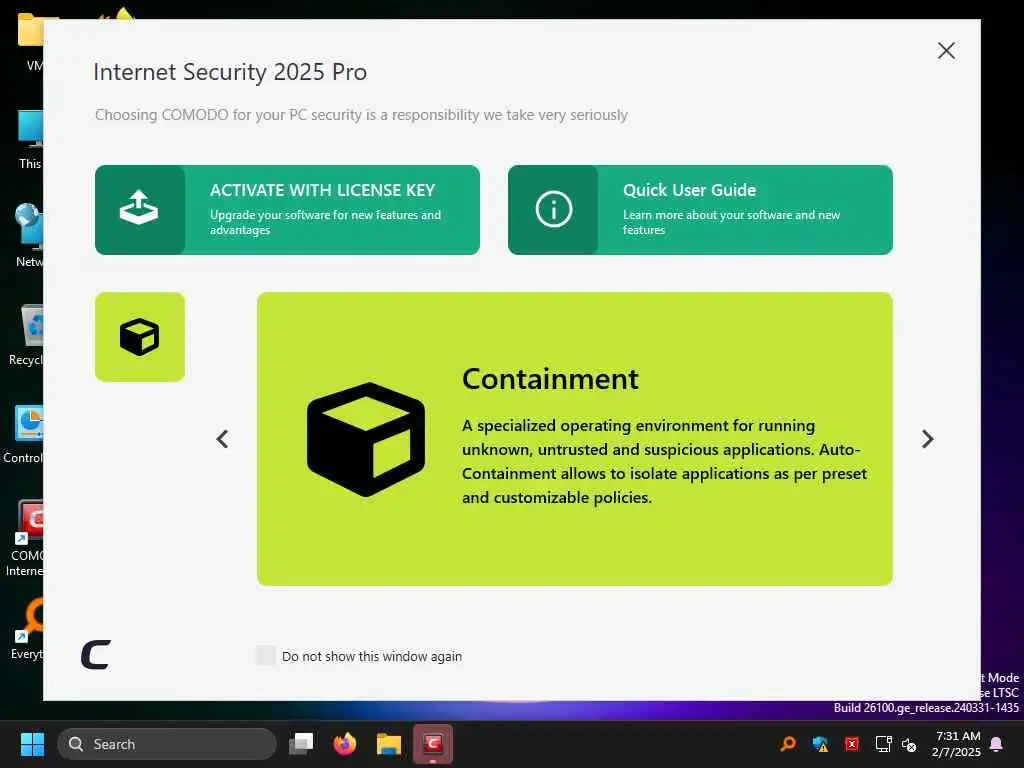Image resolution: width=1024 pixels, height=768 pixels.
Task: Click the Activate with License Key upload icon
Action: coord(139,209)
